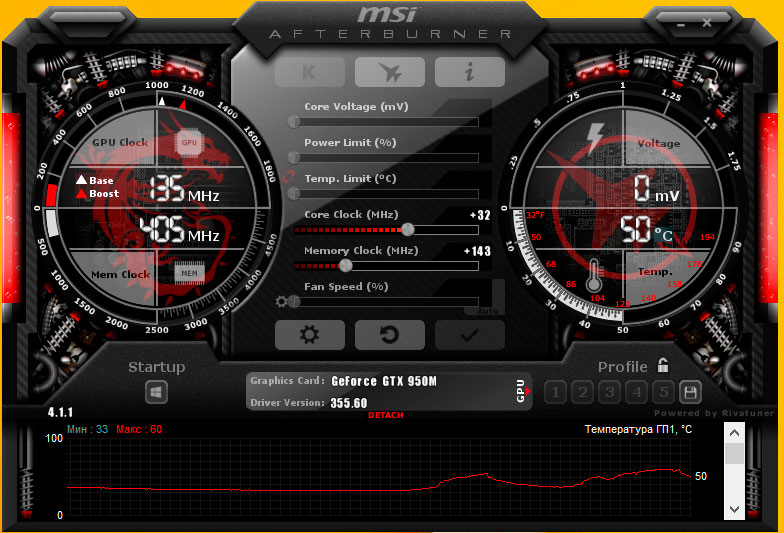Click the MEM chip icon on gauge
This screenshot has width=784, height=533.
tap(189, 273)
